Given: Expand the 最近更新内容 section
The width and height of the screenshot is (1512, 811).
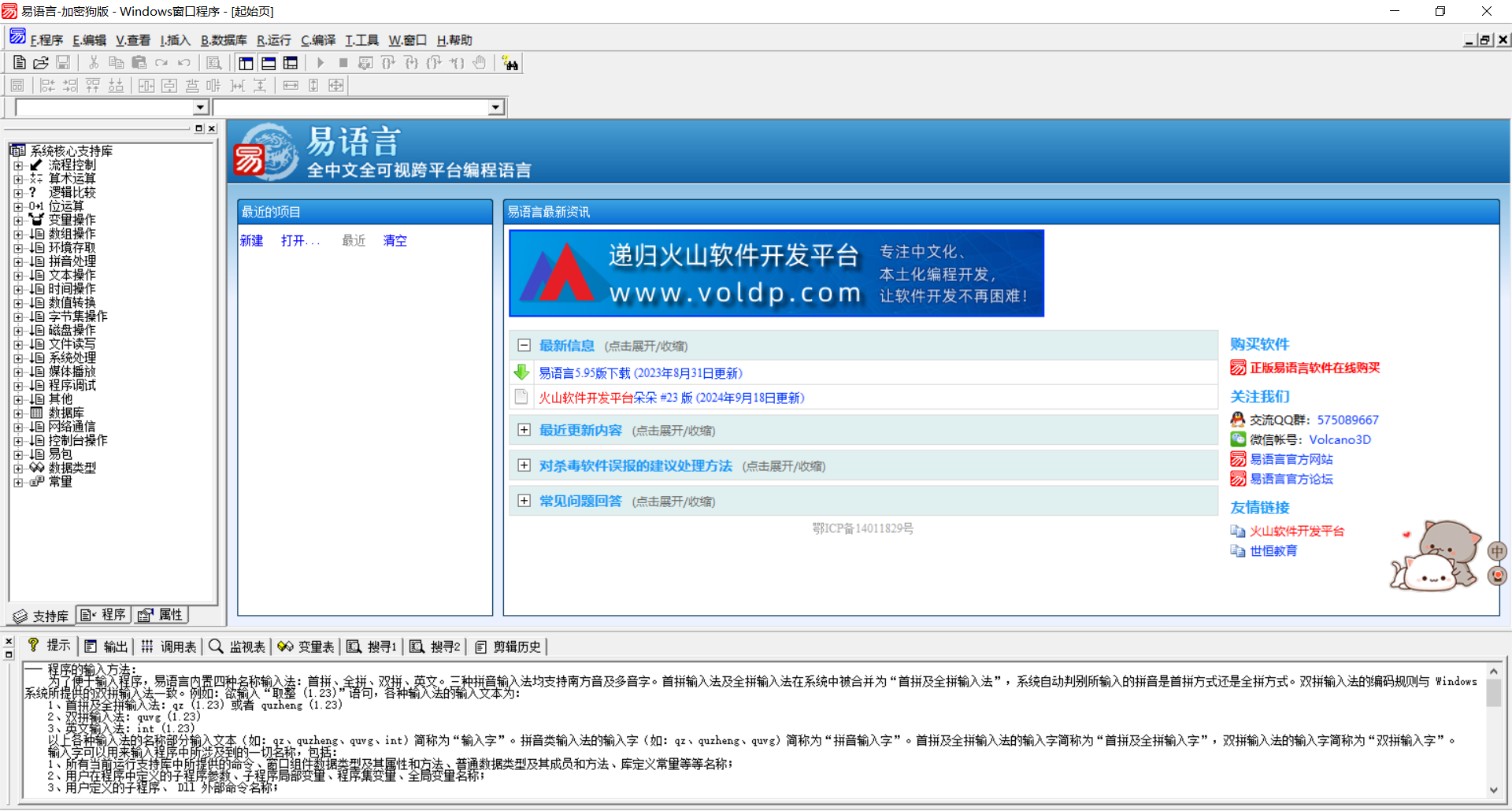Looking at the screenshot, I should 524,430.
